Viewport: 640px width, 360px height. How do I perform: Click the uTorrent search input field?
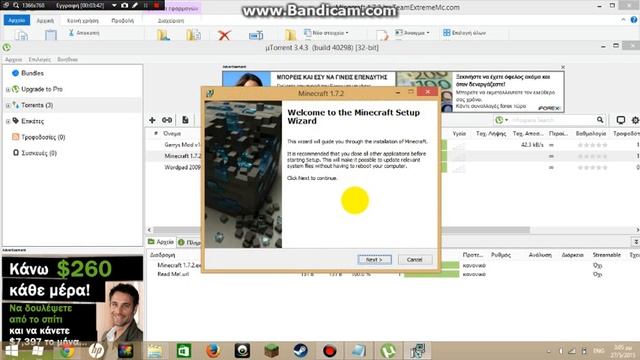tap(553, 120)
